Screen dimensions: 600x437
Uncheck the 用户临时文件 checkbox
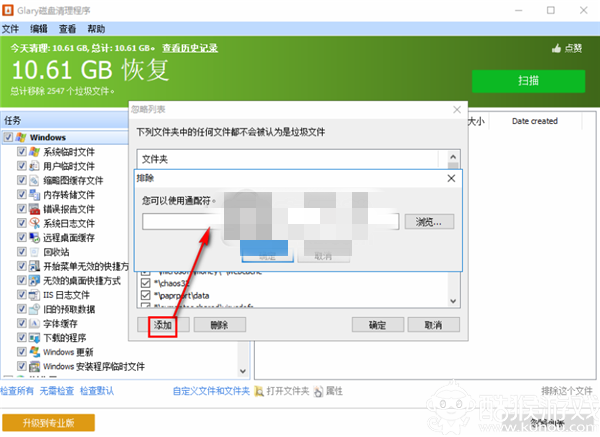22,166
